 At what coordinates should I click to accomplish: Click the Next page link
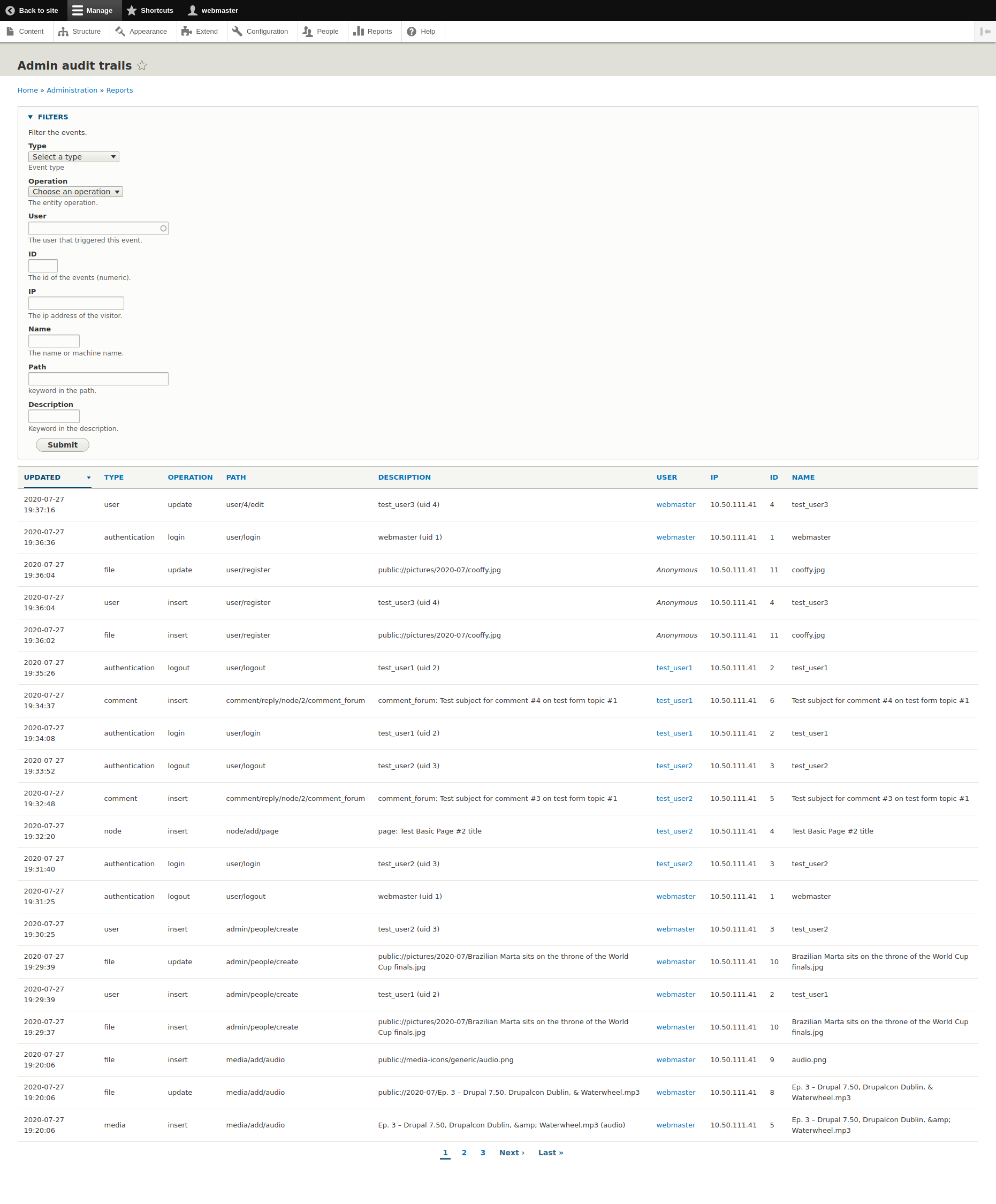512,1153
